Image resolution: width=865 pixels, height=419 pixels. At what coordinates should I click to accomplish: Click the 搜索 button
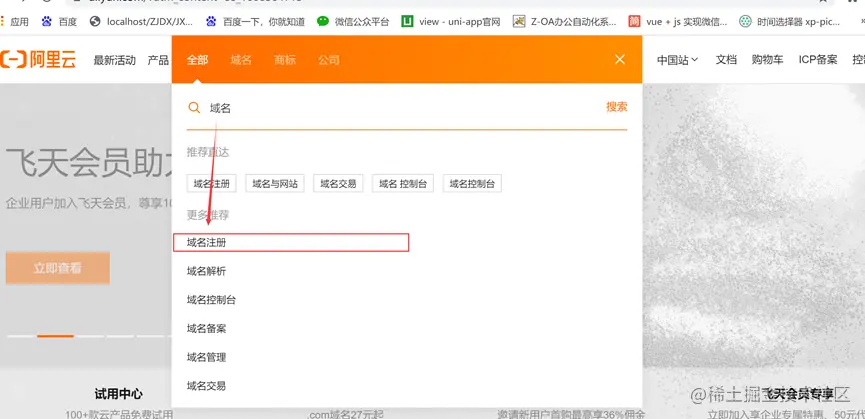coord(617,107)
